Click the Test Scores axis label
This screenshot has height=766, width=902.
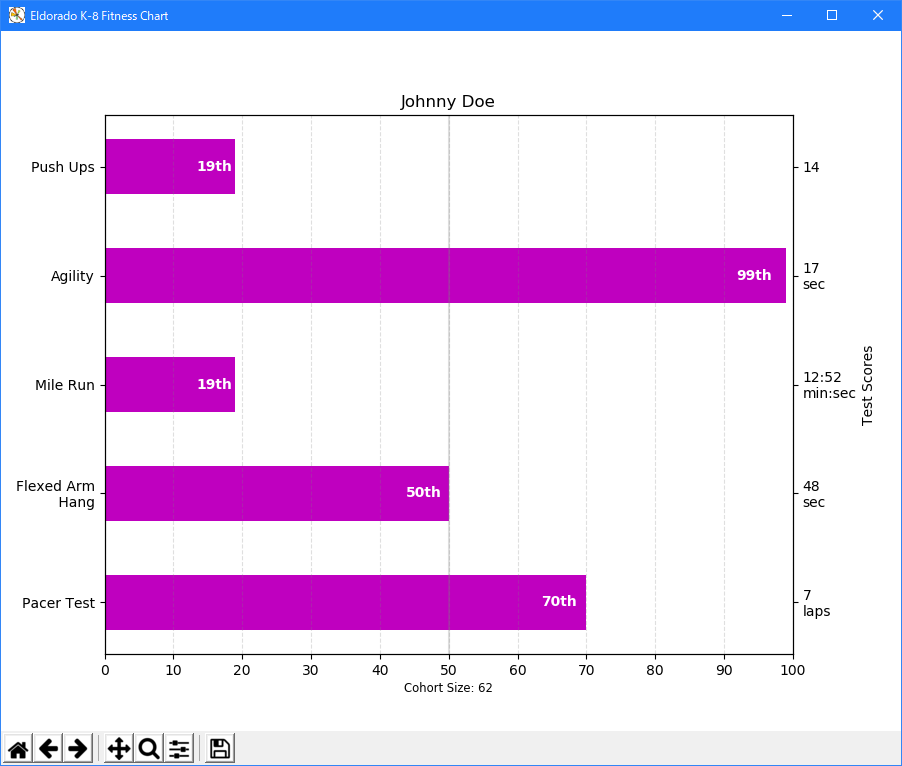point(867,384)
